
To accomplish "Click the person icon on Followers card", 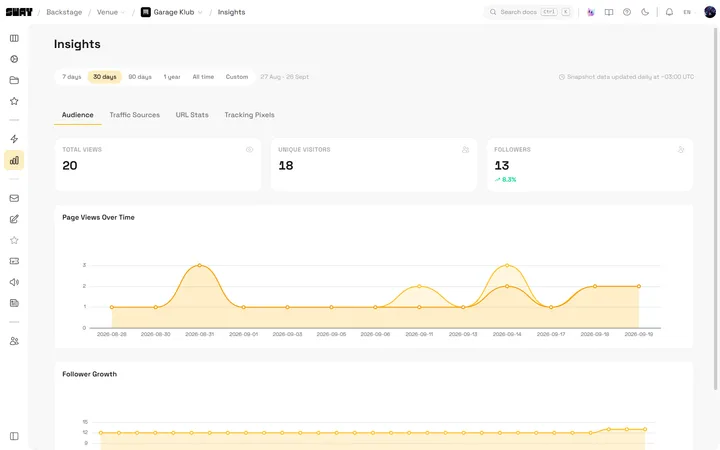I will (x=681, y=150).
